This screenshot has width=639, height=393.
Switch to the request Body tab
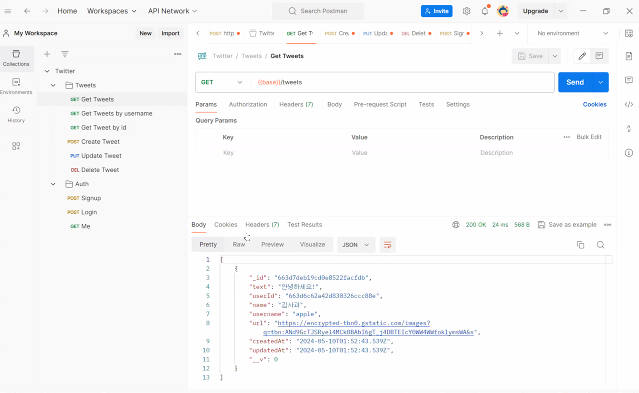click(x=335, y=104)
